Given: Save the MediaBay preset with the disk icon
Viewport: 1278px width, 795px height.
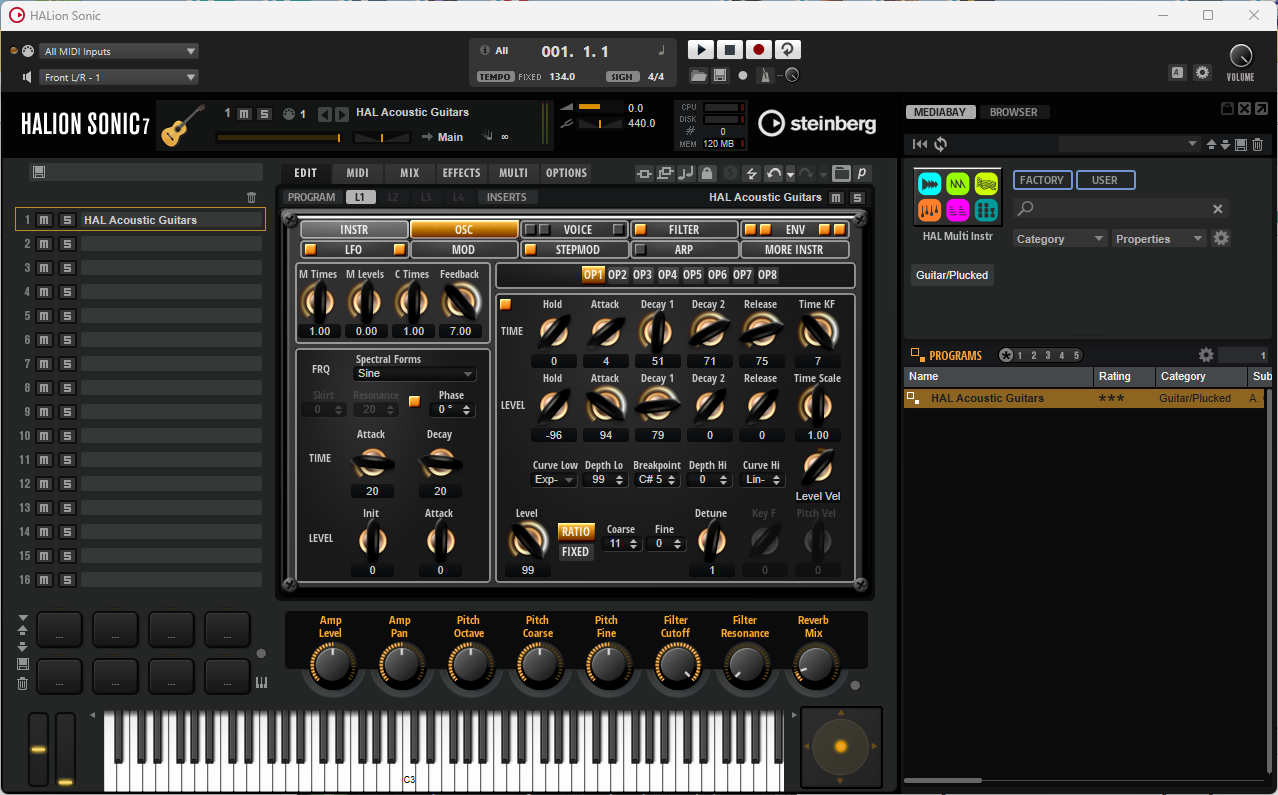Looking at the screenshot, I should pyautogui.click(x=1241, y=145).
